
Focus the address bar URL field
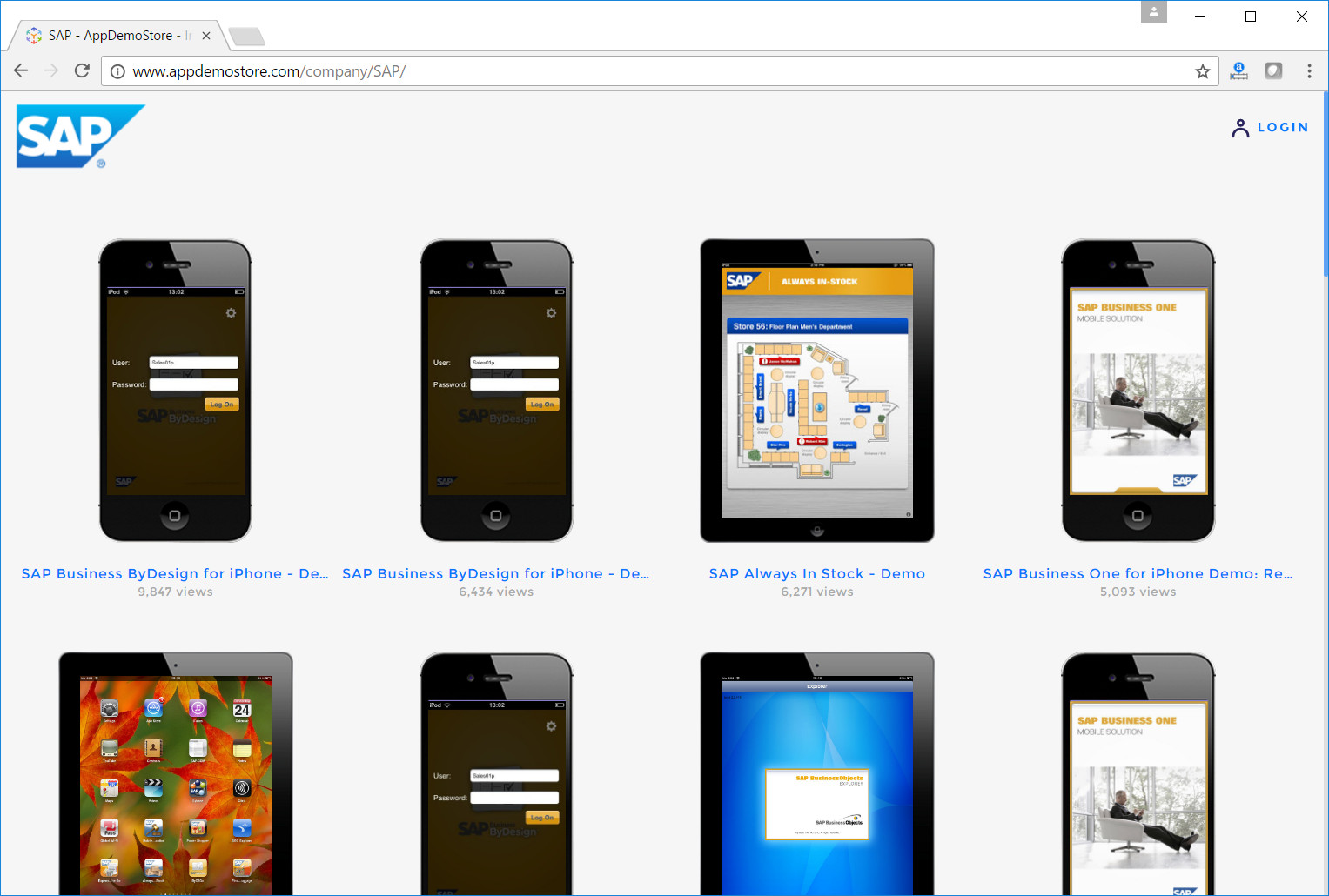(661, 71)
